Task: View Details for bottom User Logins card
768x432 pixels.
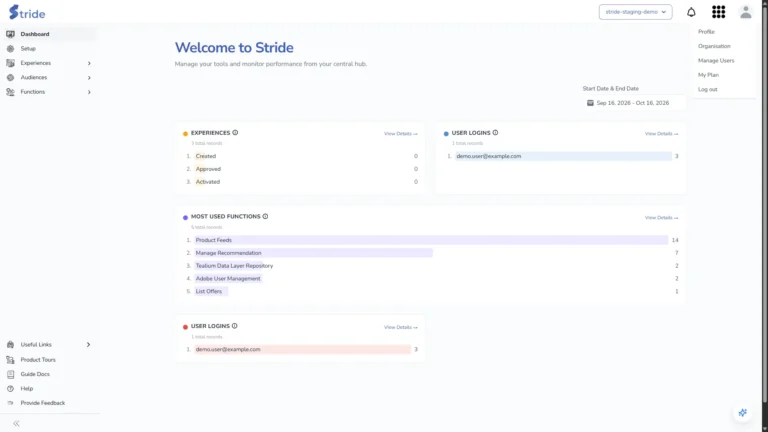Action: 401,327
